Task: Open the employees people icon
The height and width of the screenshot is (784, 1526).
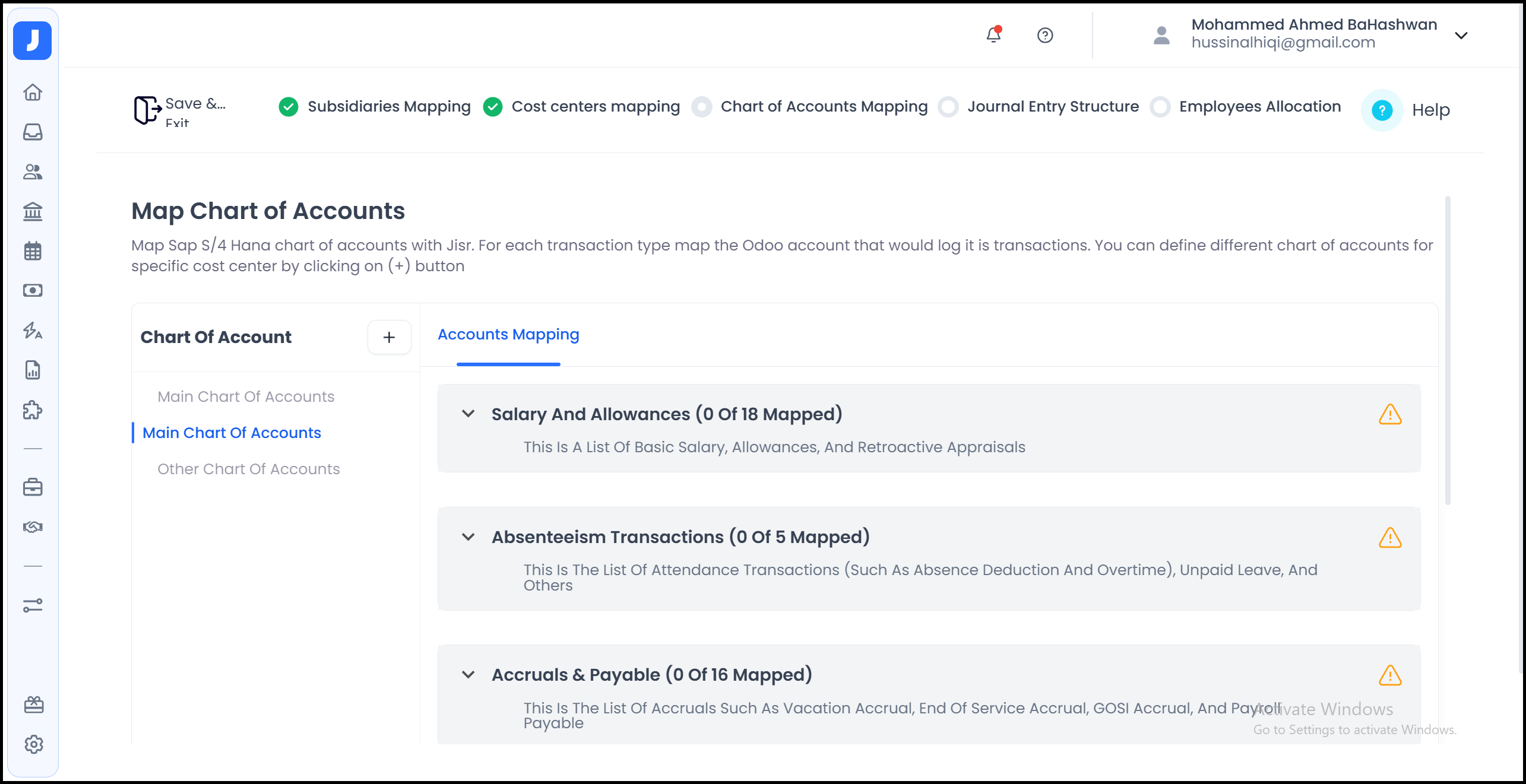Action: click(x=33, y=172)
